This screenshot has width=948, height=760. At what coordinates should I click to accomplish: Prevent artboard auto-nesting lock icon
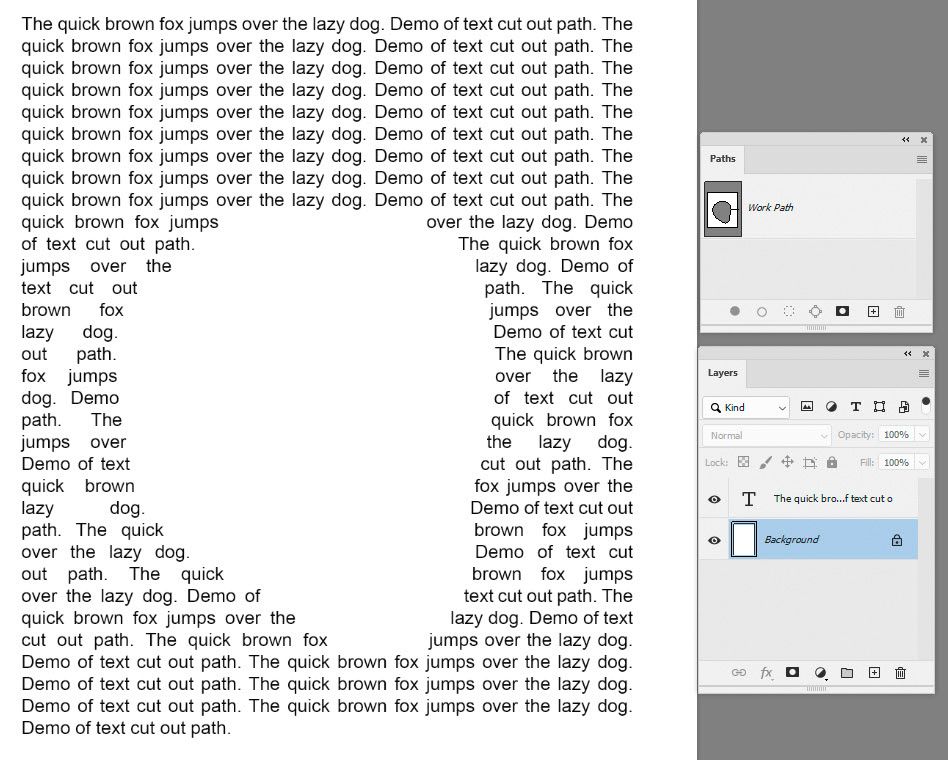point(810,463)
